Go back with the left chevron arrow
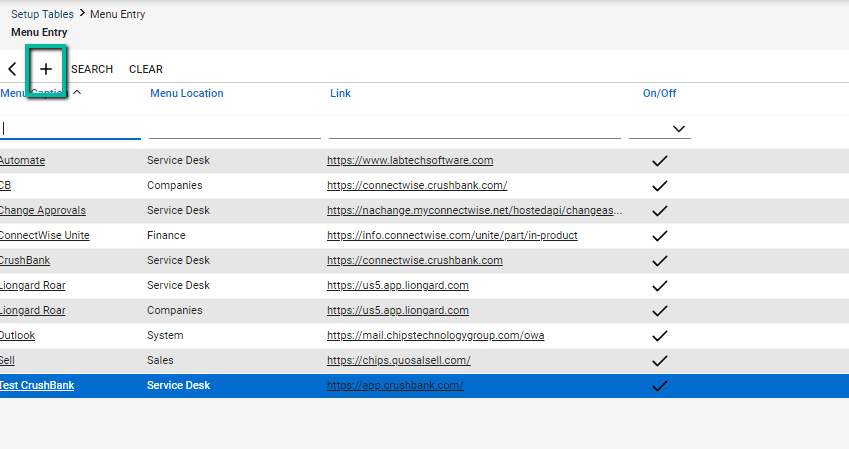Image resolution: width=849 pixels, height=449 pixels. pyautogui.click(x=12, y=69)
